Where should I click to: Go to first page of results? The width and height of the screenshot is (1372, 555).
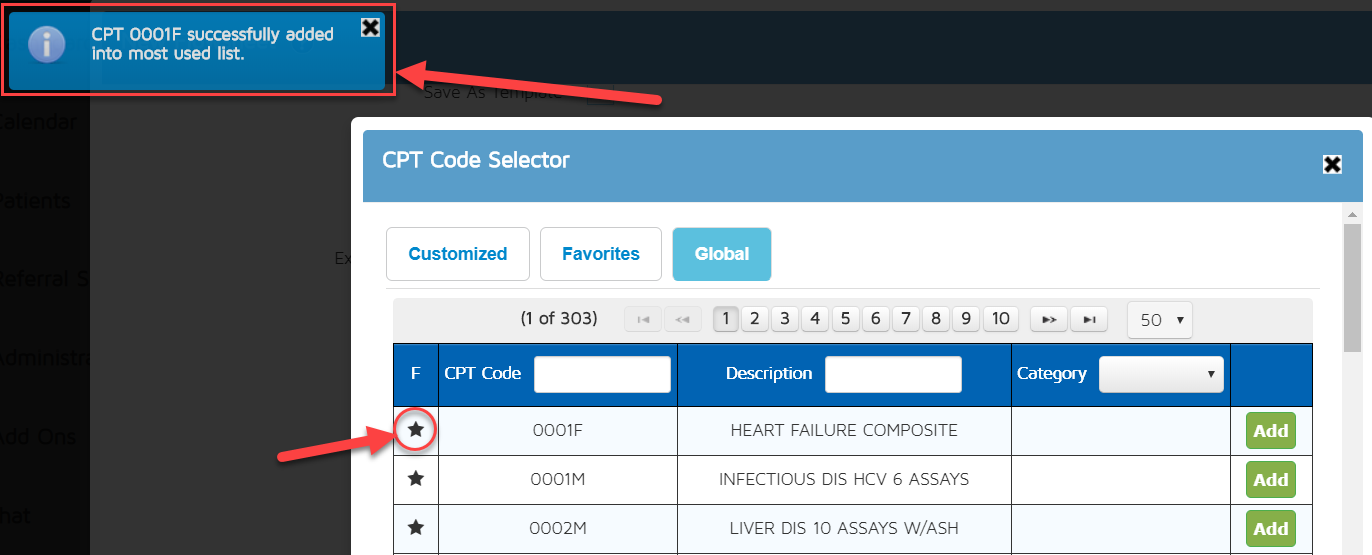tap(643, 320)
